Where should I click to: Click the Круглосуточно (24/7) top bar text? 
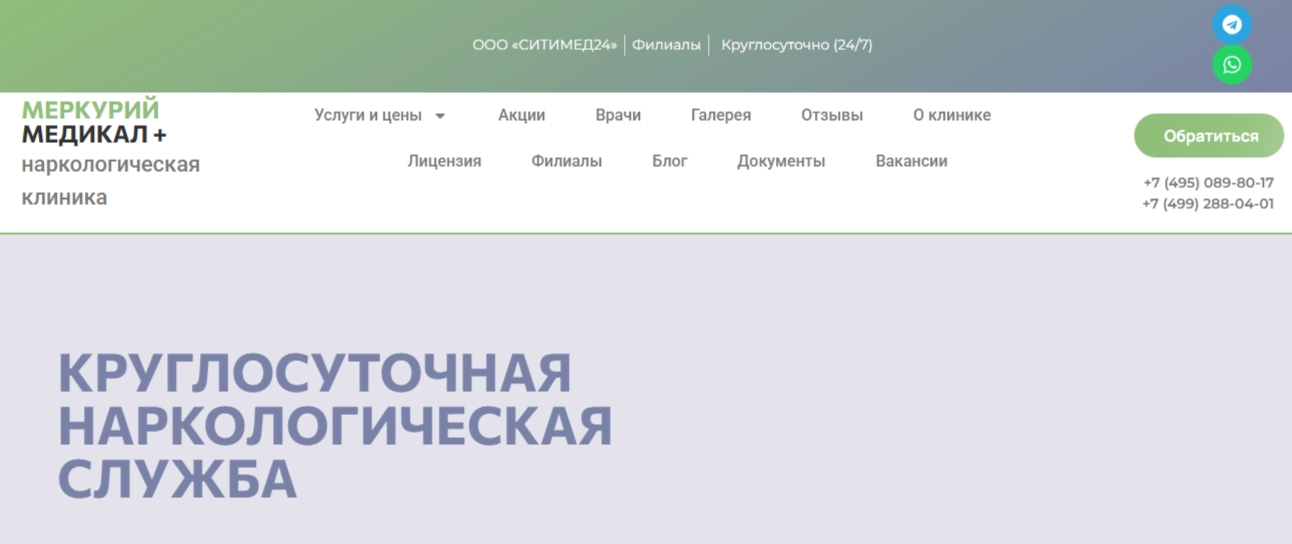click(x=796, y=45)
